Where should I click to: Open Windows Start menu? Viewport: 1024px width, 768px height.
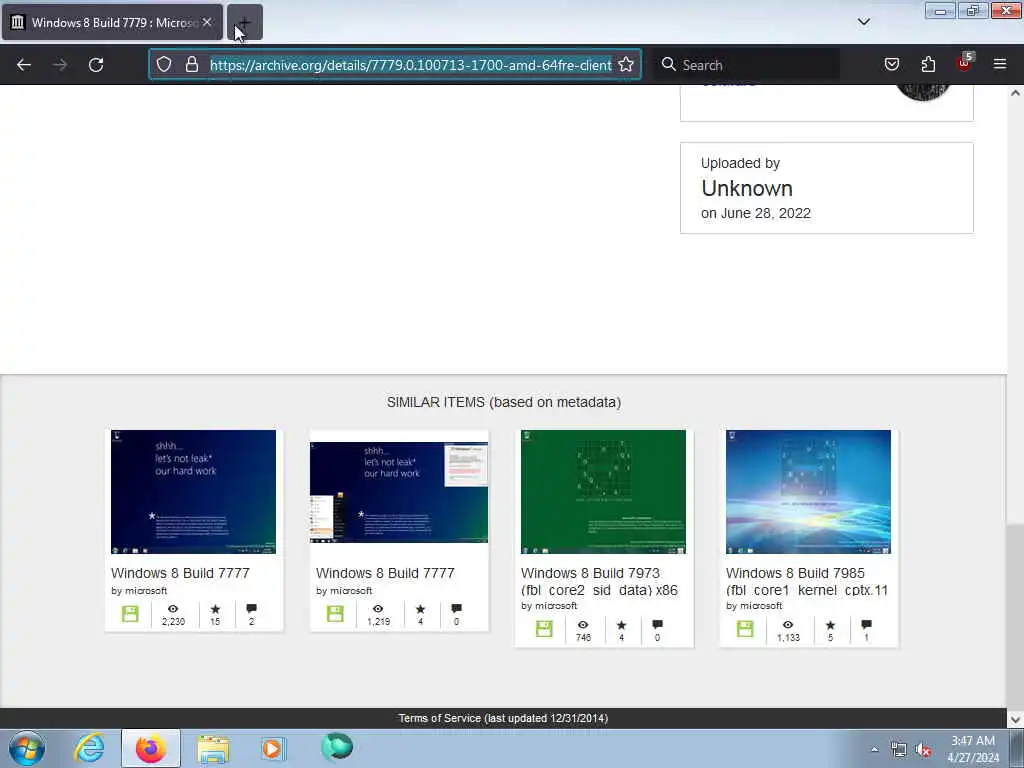(x=27, y=748)
